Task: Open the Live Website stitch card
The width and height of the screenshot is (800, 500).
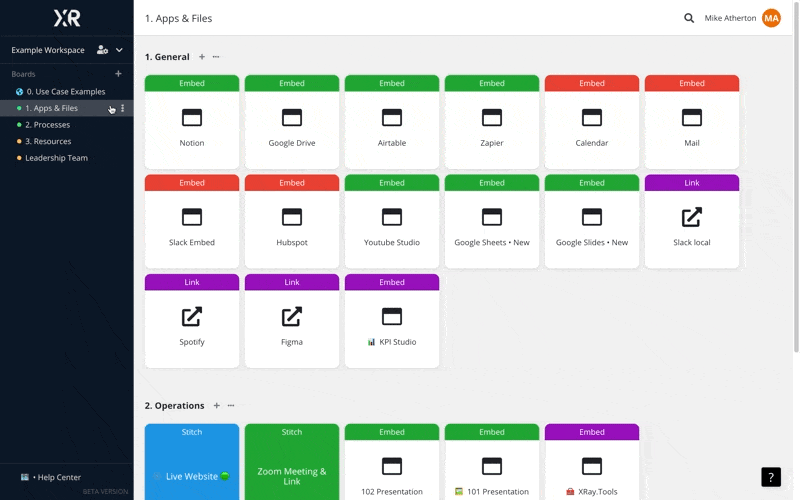Action: pyautogui.click(x=192, y=462)
